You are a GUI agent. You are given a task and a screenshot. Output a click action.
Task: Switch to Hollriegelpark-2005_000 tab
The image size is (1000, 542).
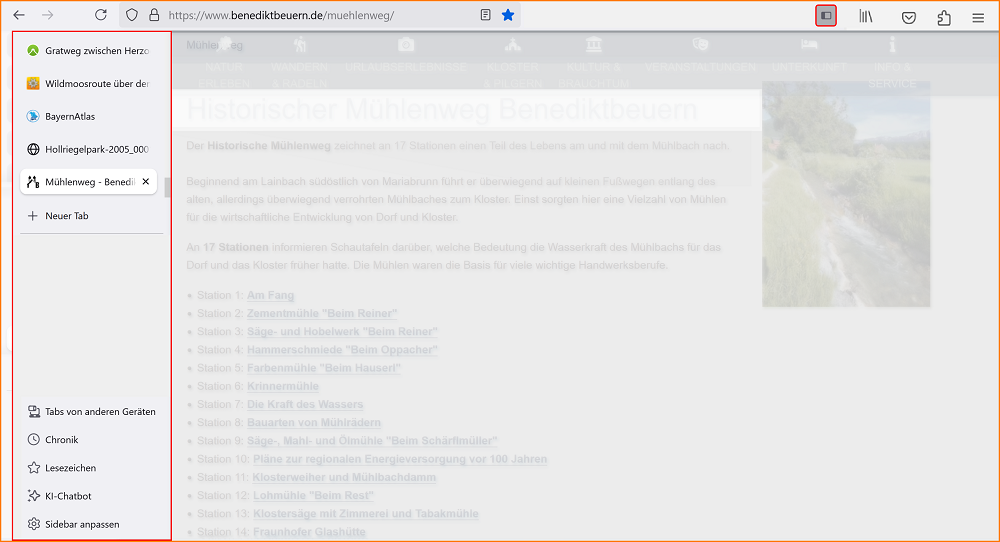89,149
